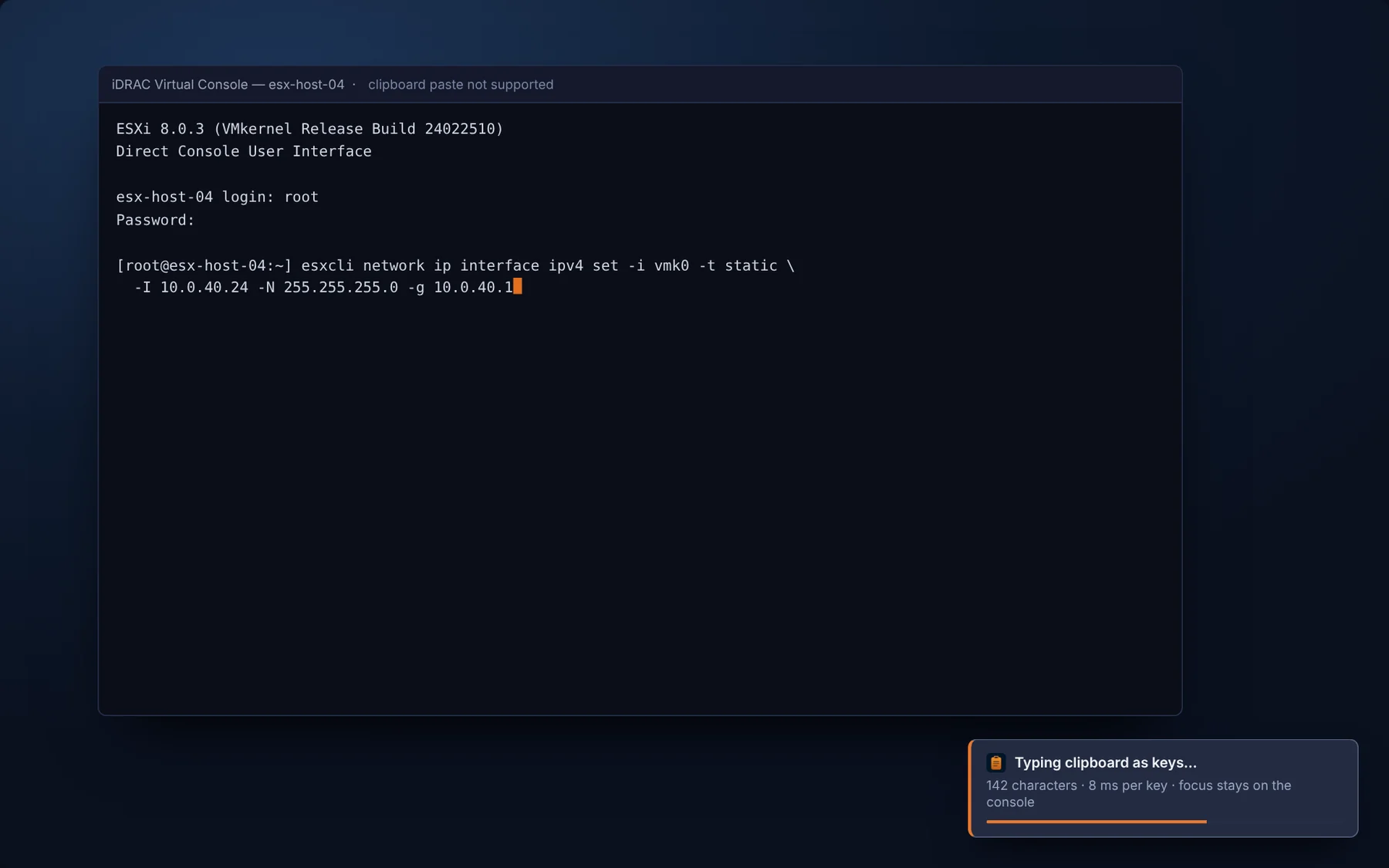Click the clipboard icon in the typing notification
The height and width of the screenshot is (868, 1389).
tap(995, 762)
